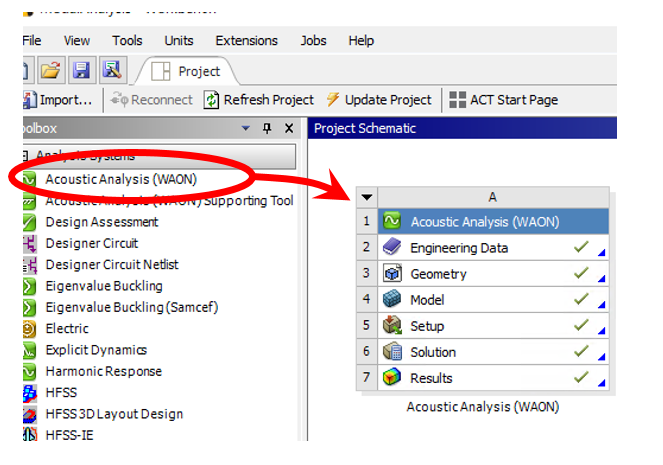Select Electric analysis system
The image size is (663, 465).
(x=67, y=328)
